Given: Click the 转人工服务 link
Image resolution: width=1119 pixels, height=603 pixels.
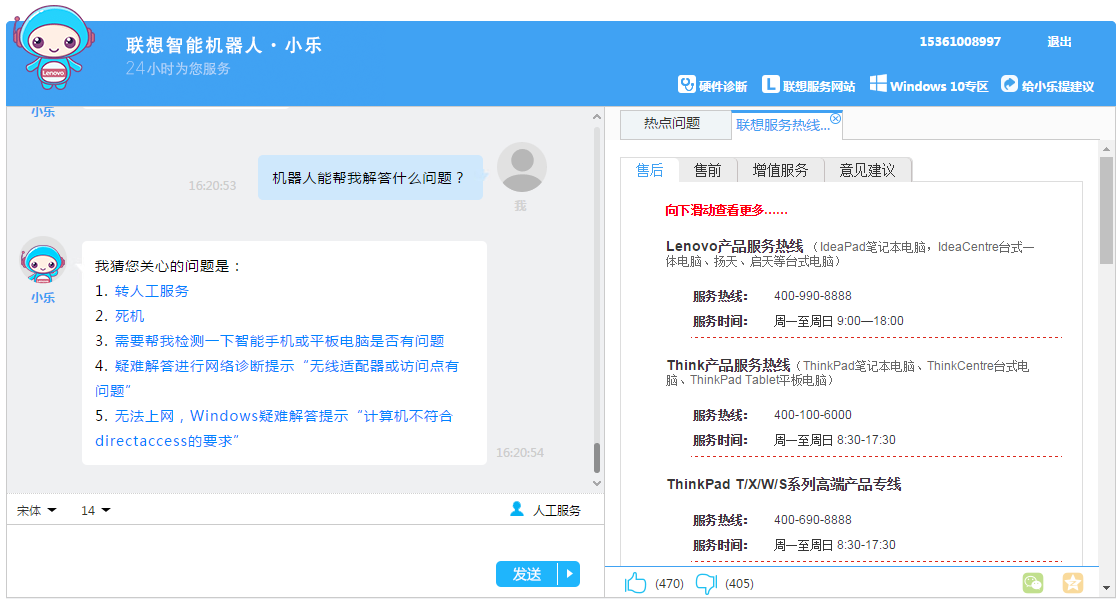Looking at the screenshot, I should (x=151, y=291).
